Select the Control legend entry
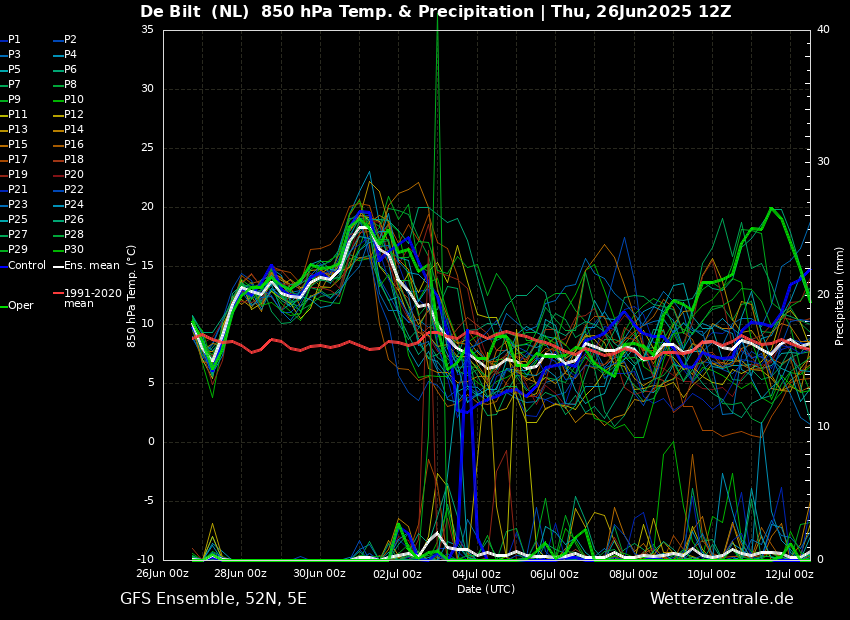Screen dimensions: 850x620 click(x=27, y=266)
